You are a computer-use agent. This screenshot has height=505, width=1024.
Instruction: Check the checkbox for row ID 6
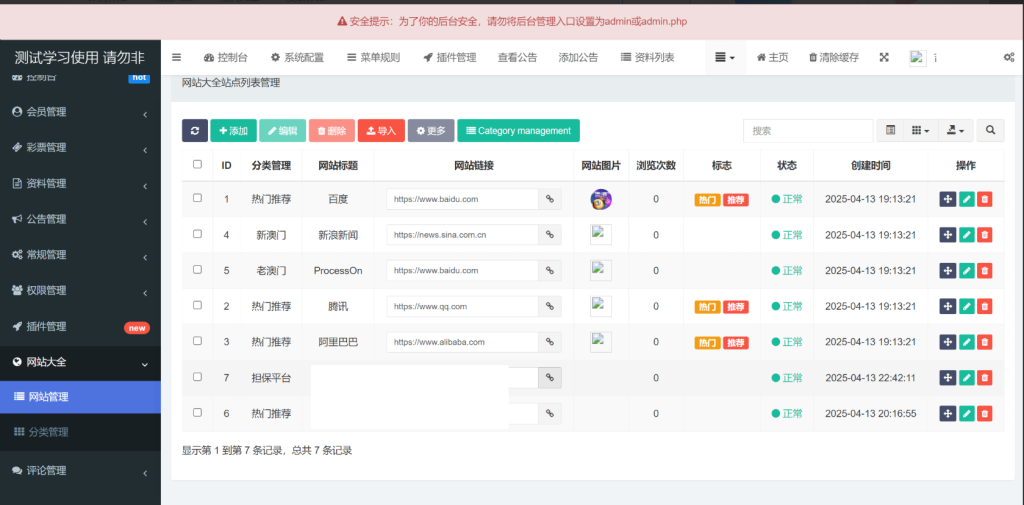[197, 412]
